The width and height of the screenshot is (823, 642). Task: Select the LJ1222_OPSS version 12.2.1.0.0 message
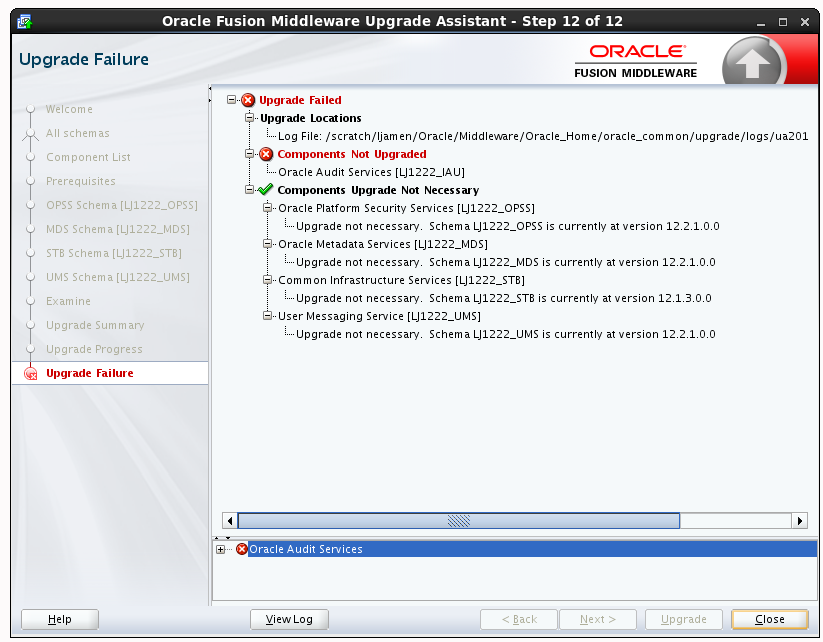[508, 226]
